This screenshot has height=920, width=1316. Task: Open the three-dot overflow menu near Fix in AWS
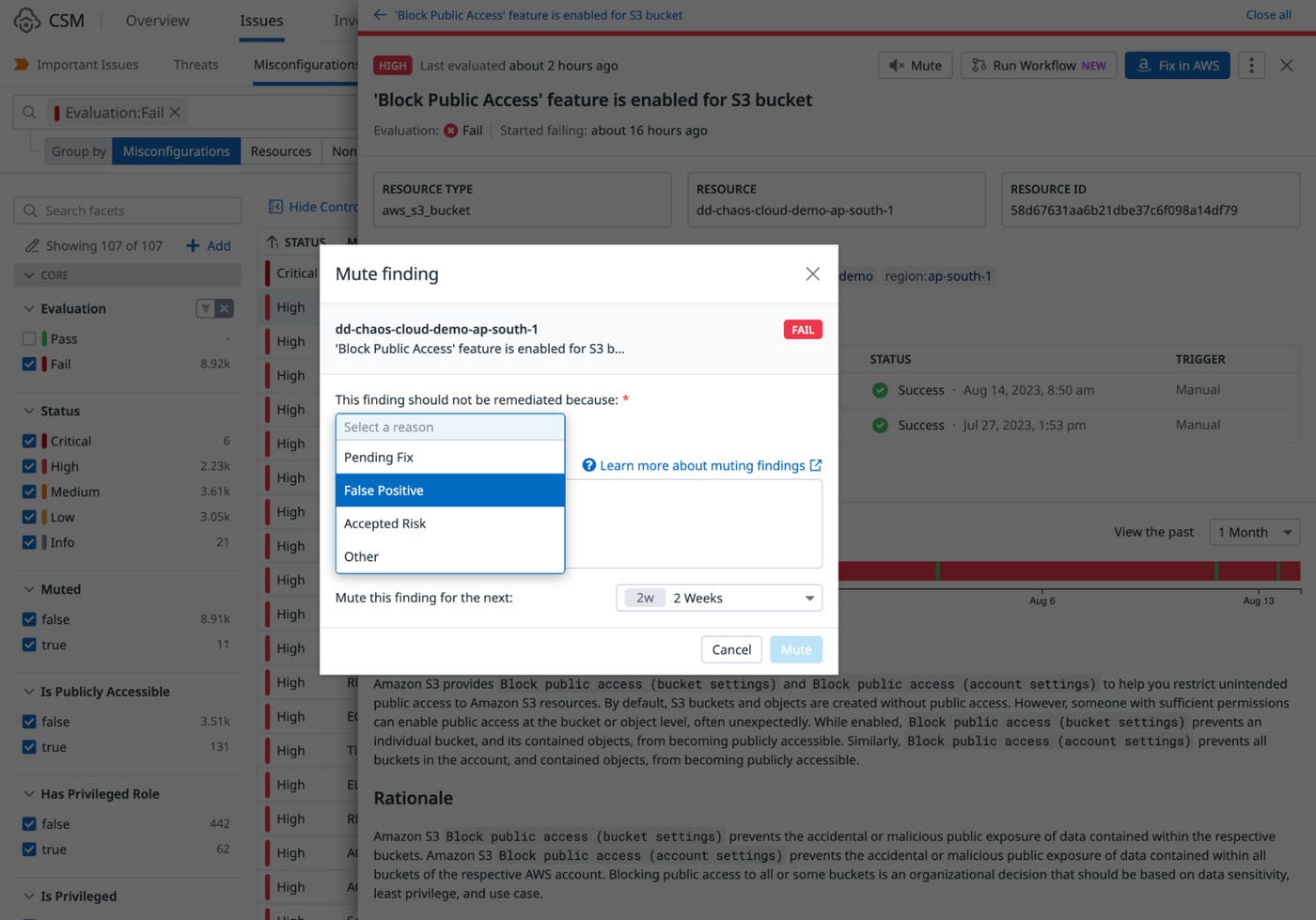1250,65
